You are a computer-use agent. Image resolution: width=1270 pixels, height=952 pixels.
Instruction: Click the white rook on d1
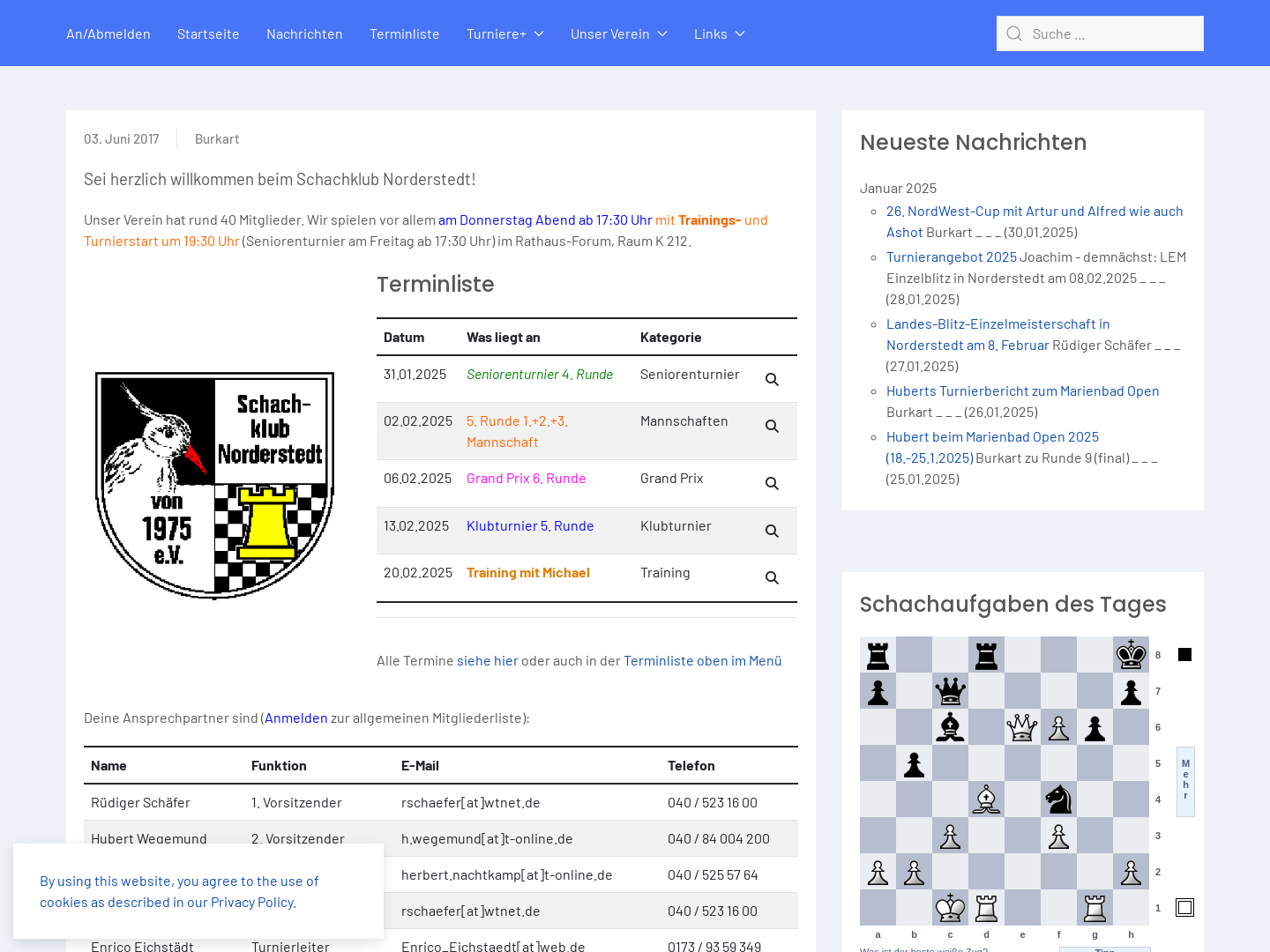[x=986, y=908]
